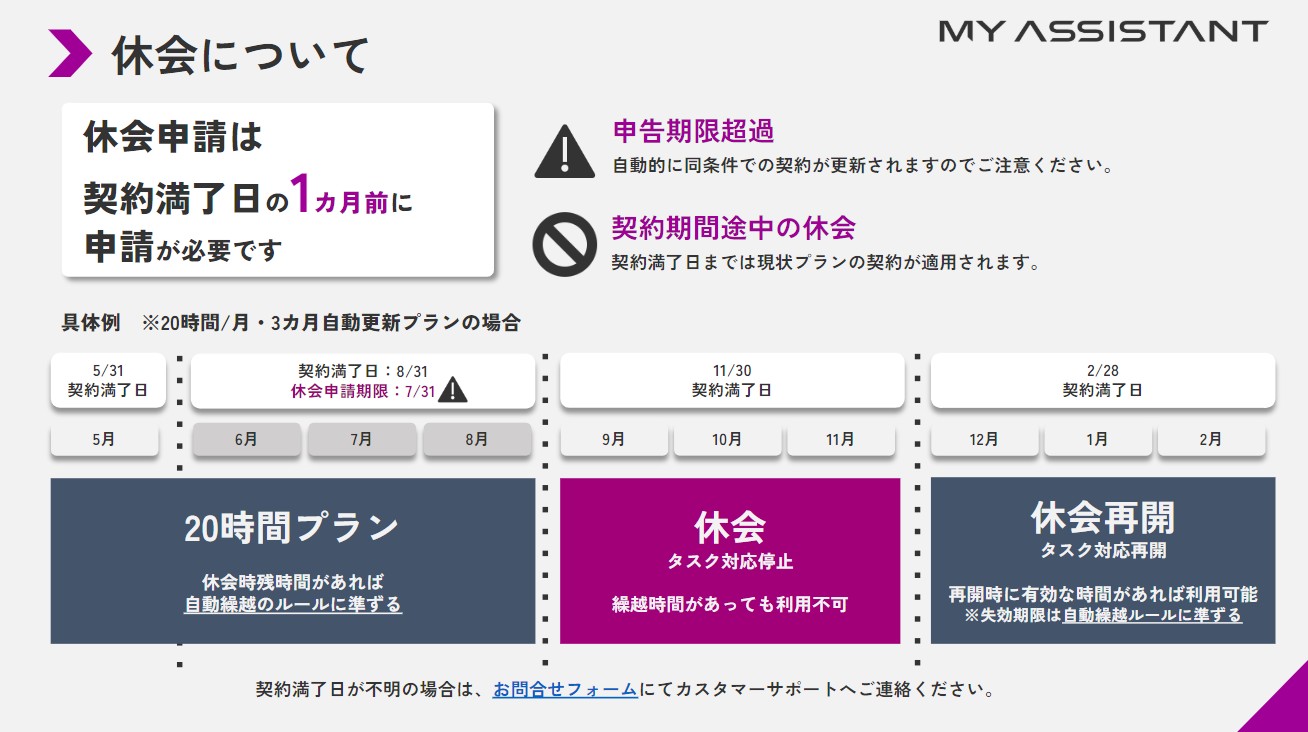Click the 12月 month label
The width and height of the screenshot is (1308, 732).
[x=984, y=438]
